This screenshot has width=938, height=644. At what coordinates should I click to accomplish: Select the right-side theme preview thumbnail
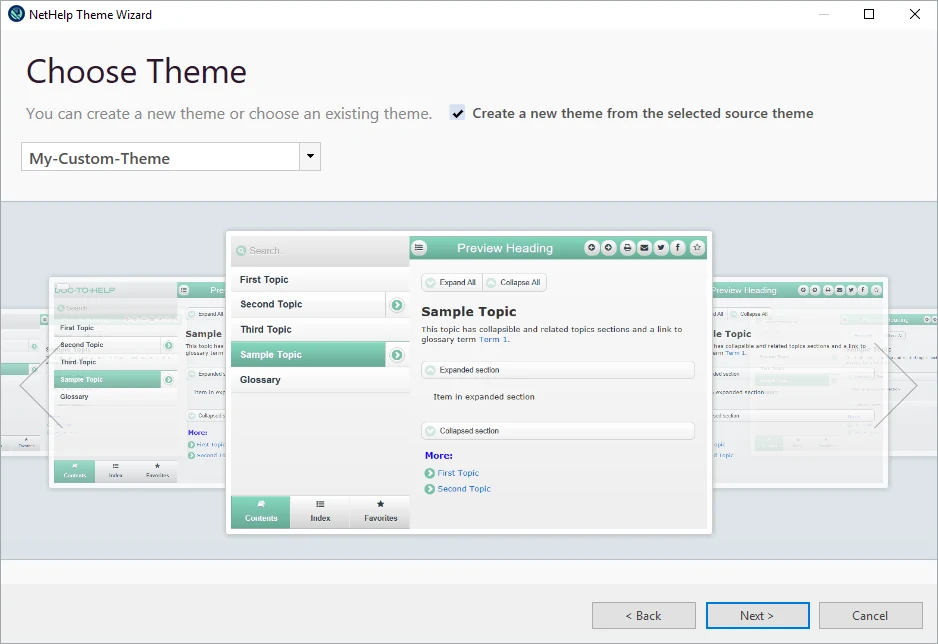click(x=800, y=383)
